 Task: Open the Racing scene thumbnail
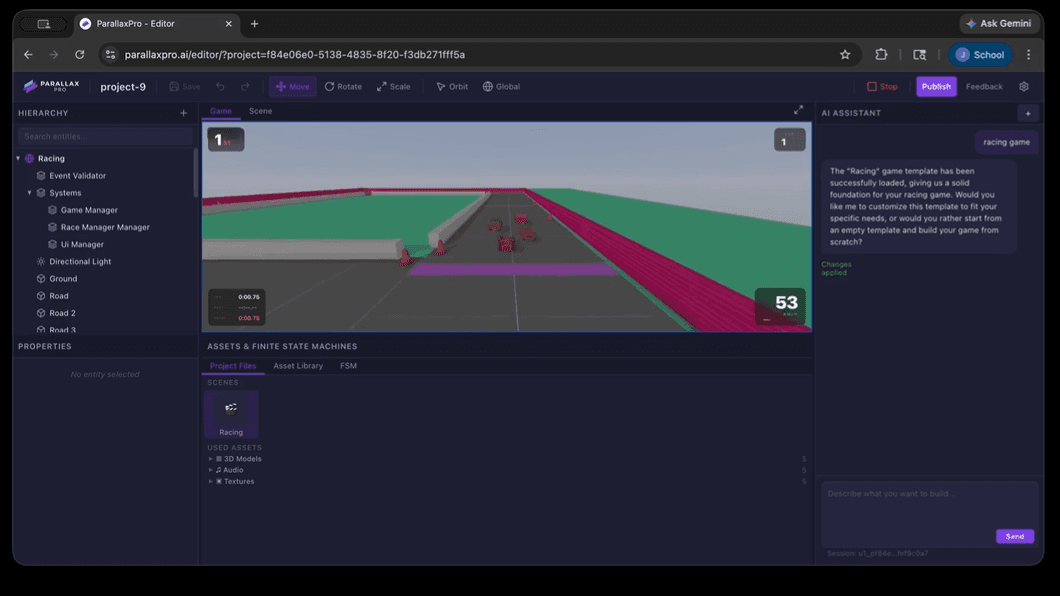coord(231,412)
